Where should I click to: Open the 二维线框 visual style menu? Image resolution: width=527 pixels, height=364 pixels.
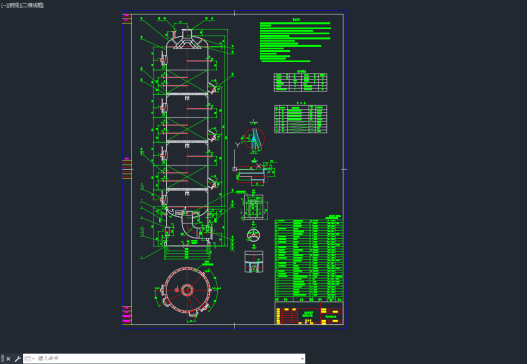[x=32, y=5]
